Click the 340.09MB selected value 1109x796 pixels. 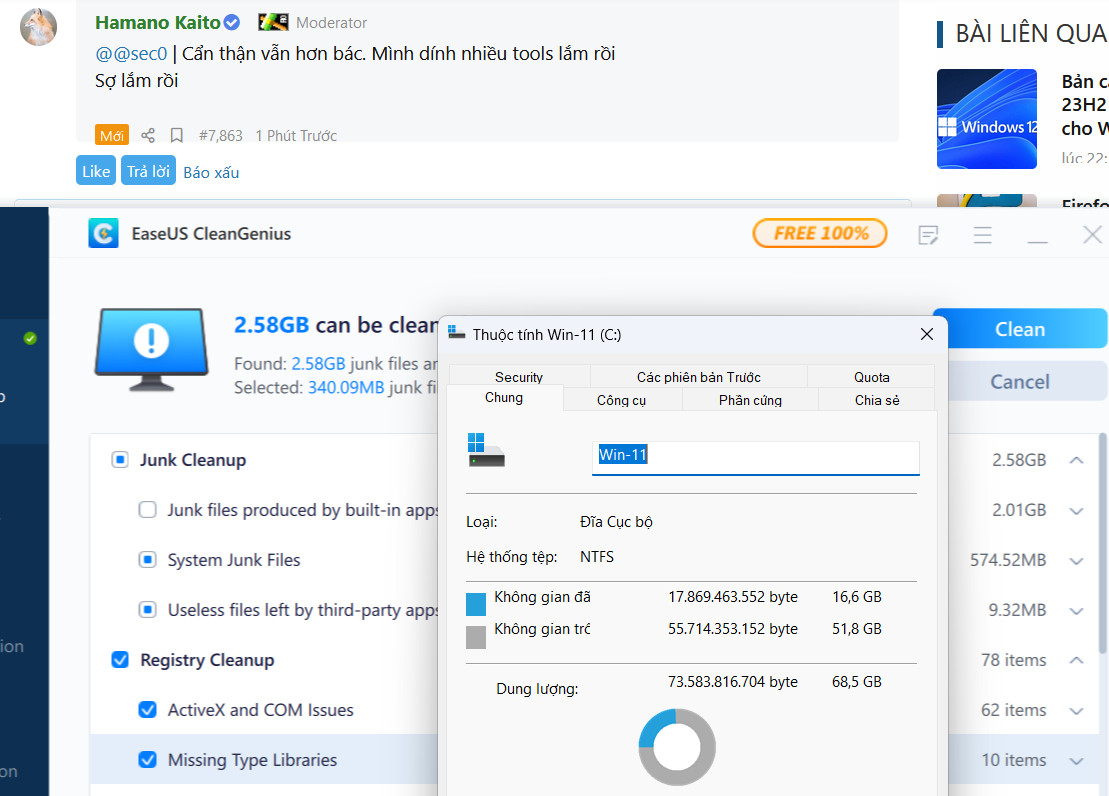346,388
